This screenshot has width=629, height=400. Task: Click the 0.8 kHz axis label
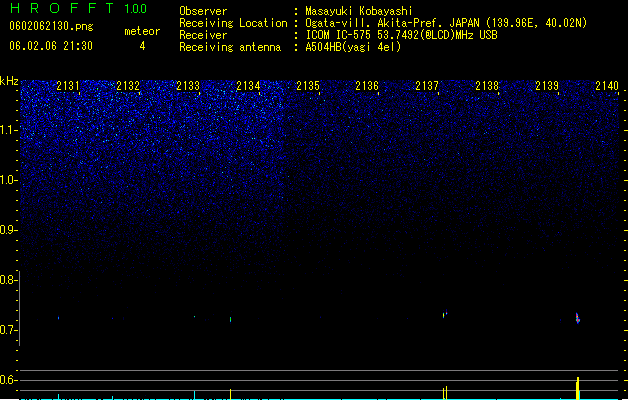click(x=8, y=280)
